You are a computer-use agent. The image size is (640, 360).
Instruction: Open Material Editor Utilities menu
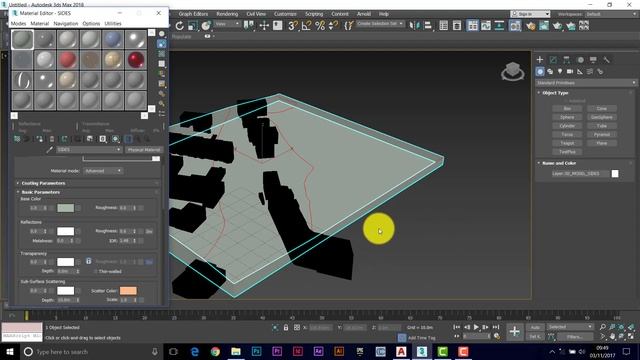click(x=113, y=24)
